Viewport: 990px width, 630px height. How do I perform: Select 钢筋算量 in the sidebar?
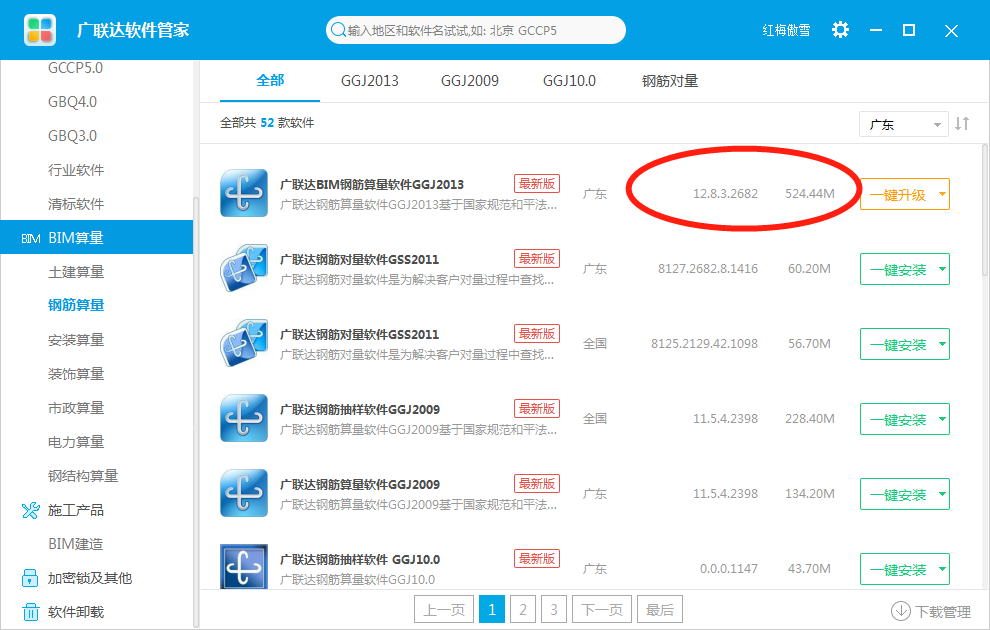click(x=76, y=305)
